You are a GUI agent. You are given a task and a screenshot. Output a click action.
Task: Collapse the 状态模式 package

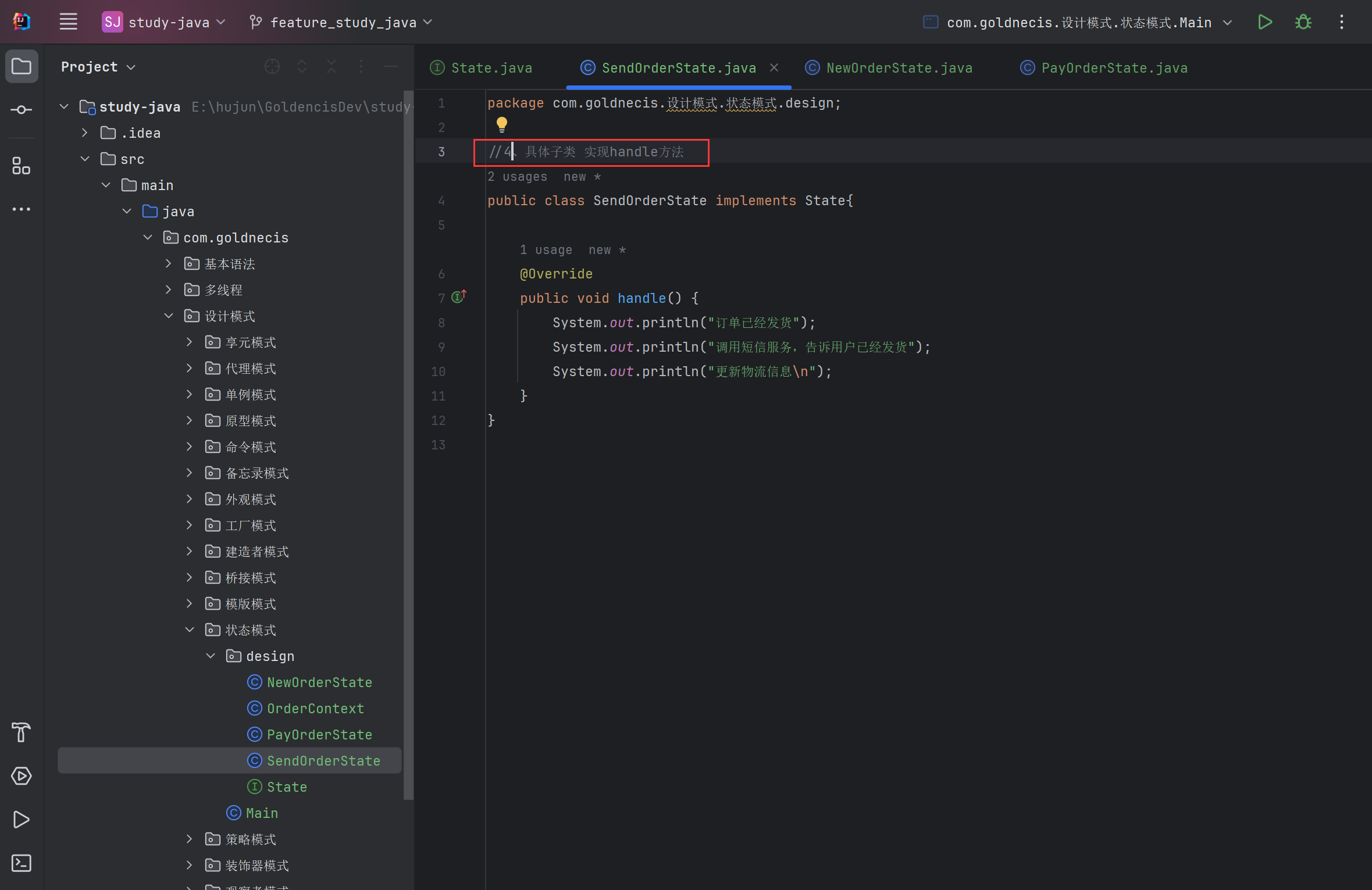[190, 630]
